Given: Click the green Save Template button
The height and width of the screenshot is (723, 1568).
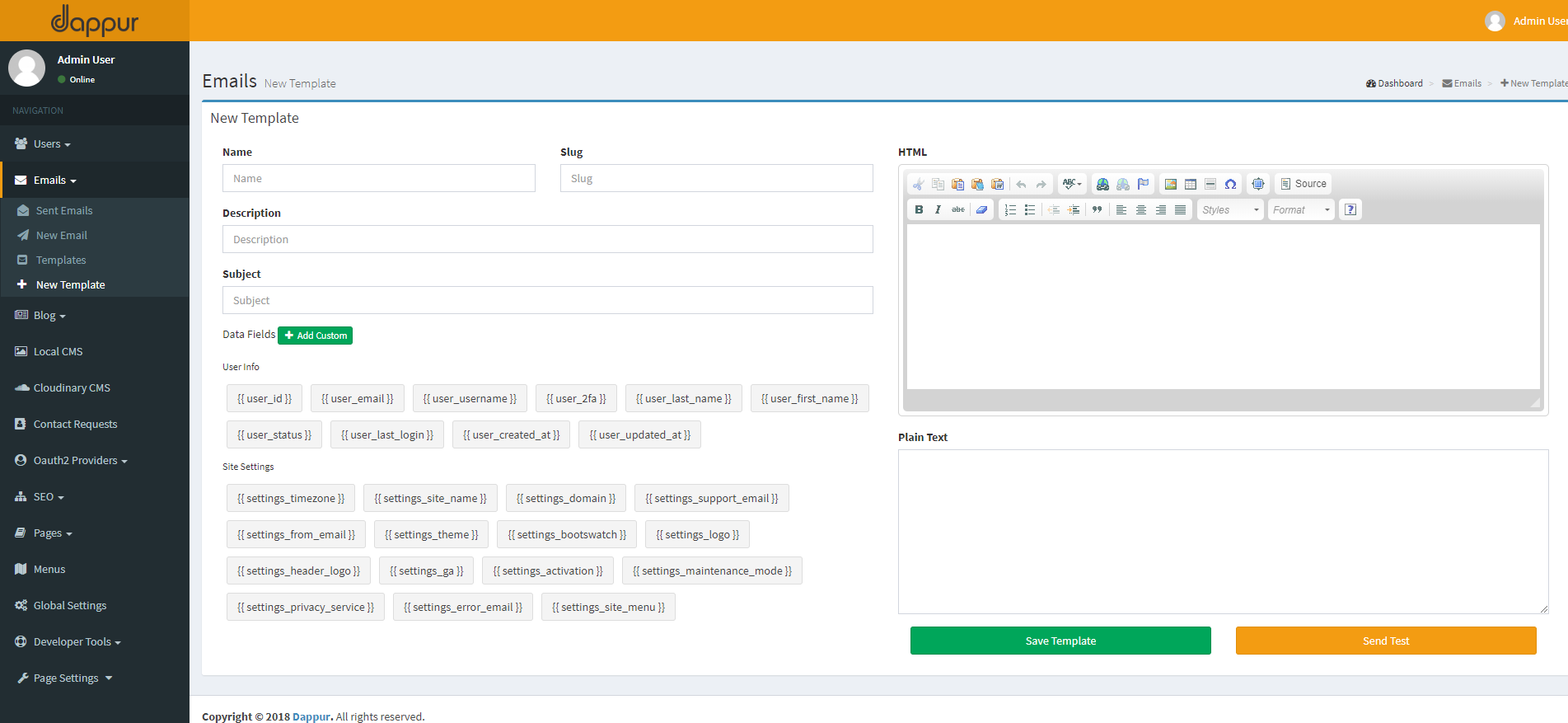Looking at the screenshot, I should pyautogui.click(x=1060, y=641).
